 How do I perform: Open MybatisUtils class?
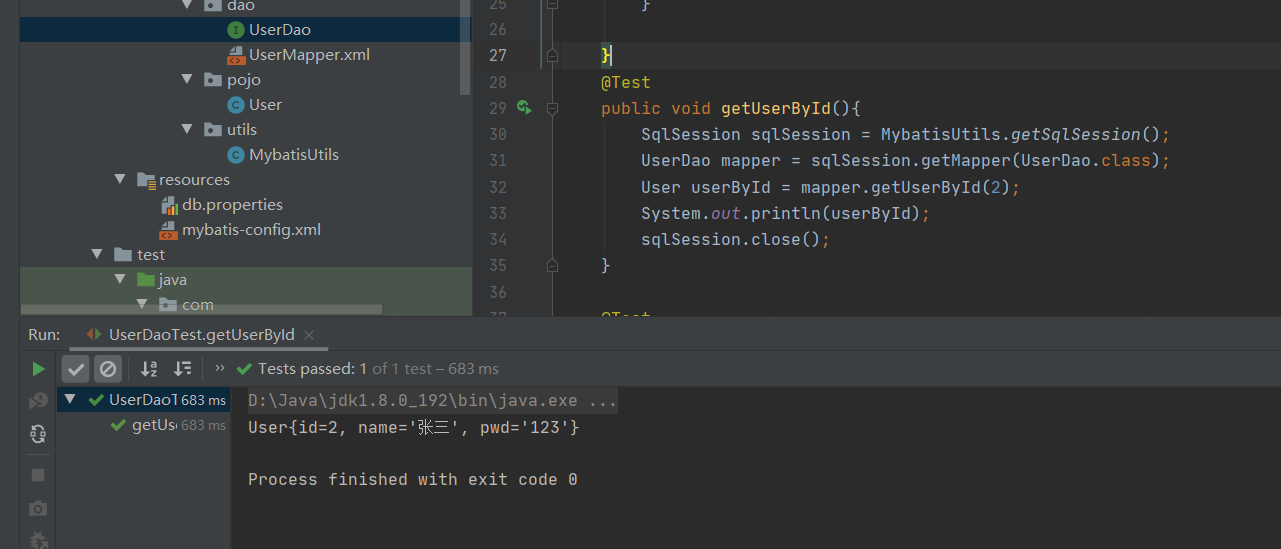point(294,155)
